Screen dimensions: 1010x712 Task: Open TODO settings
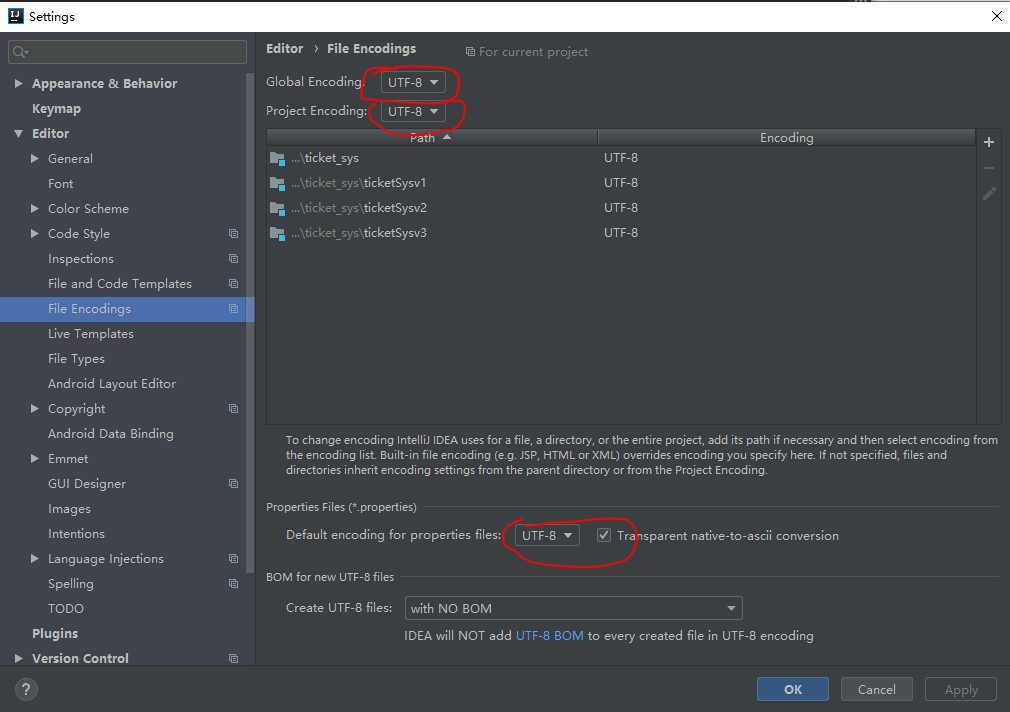click(x=66, y=608)
